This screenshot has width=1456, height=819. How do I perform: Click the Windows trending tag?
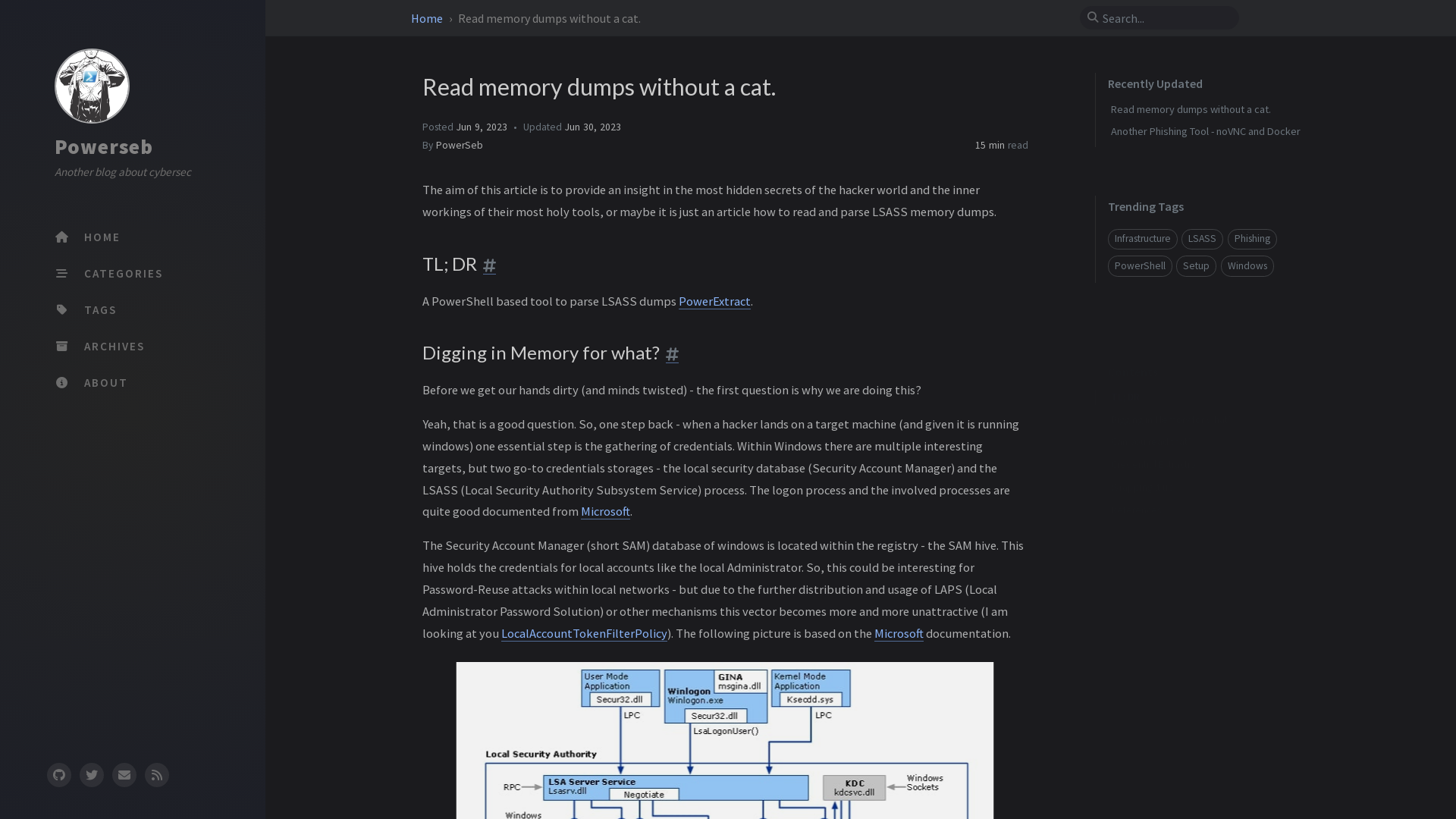coord(1247,265)
